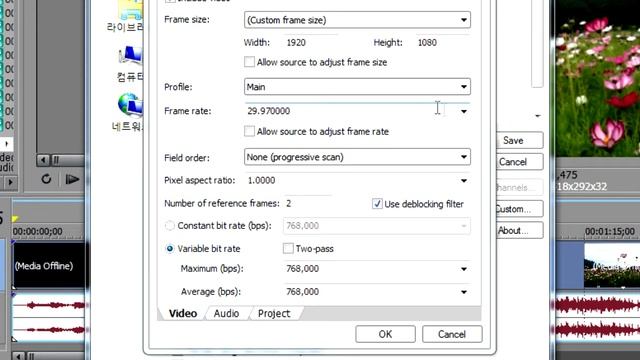Viewport: 640px width, 360px height.
Task: Click the refresh loop icon in trimmer
Action: [x=46, y=179]
